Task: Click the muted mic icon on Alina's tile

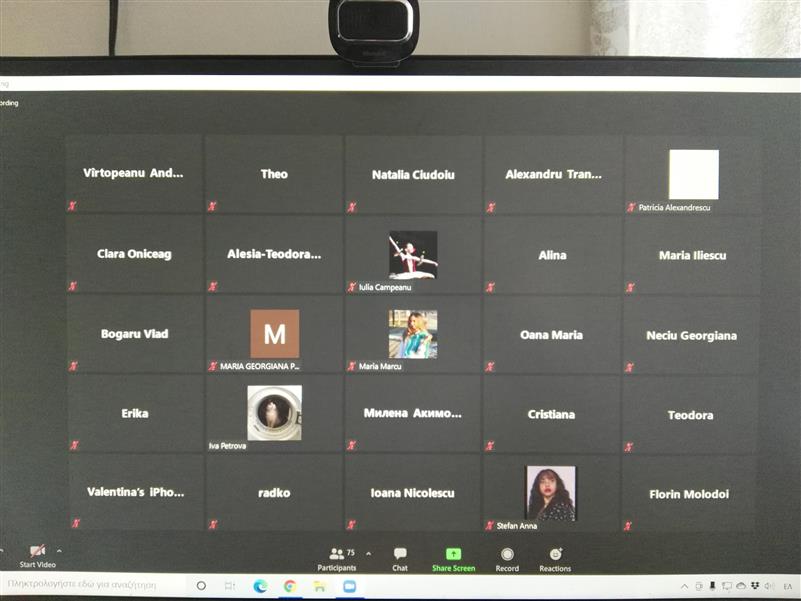Action: (490, 287)
